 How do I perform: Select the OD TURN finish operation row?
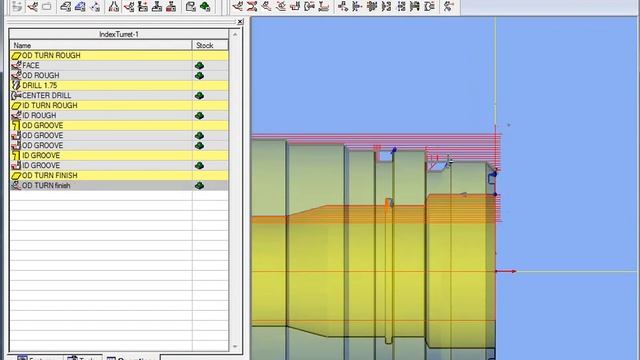point(119,185)
